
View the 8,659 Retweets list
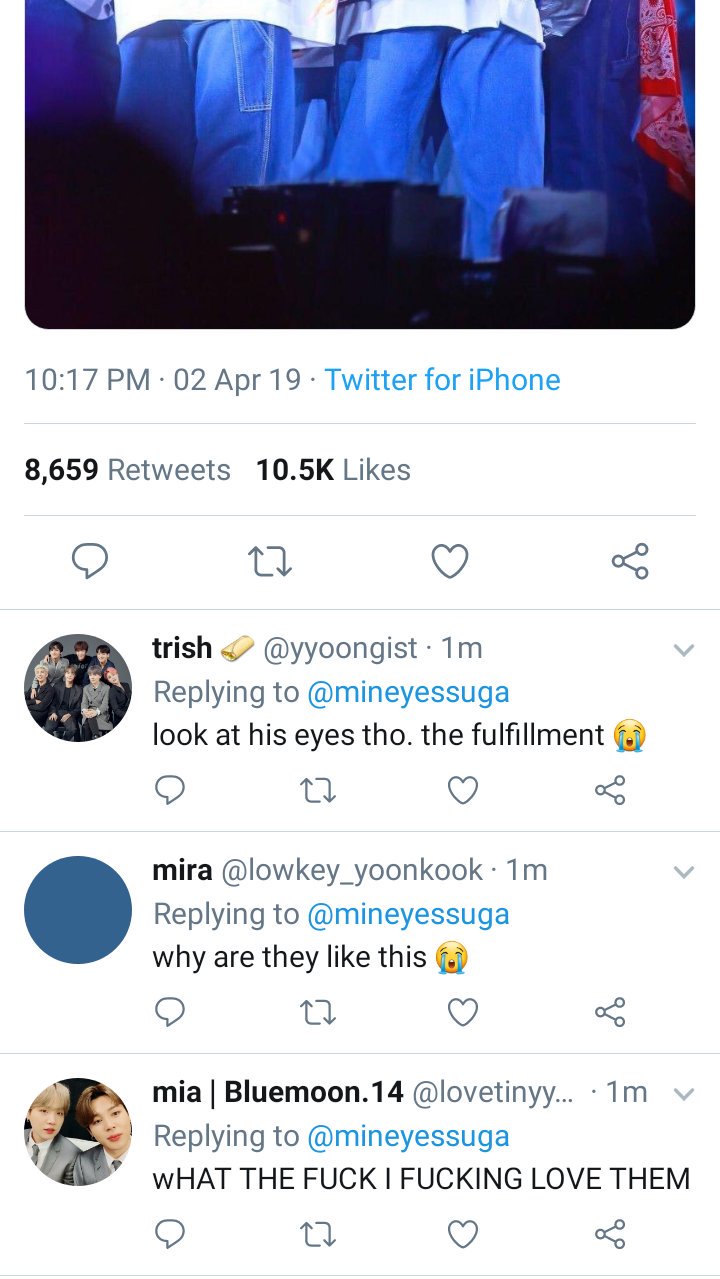[x=127, y=470]
